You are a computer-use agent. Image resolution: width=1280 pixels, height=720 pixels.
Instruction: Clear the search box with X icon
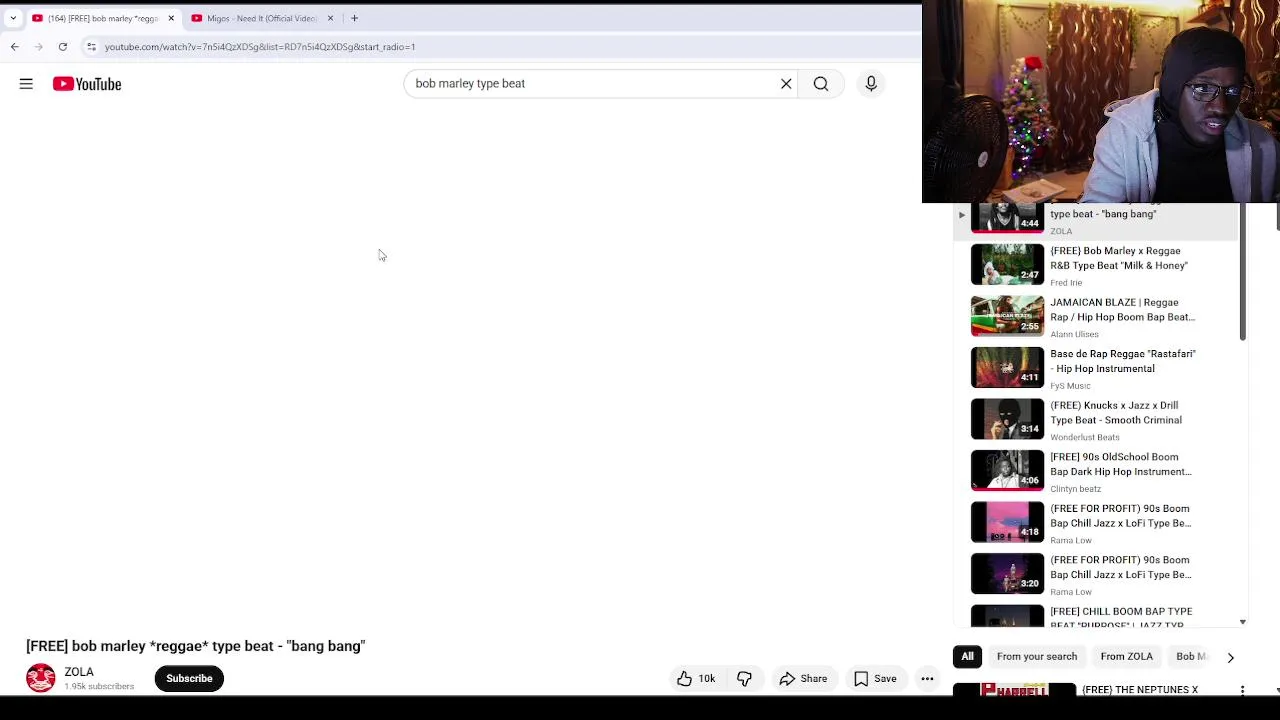tap(786, 84)
